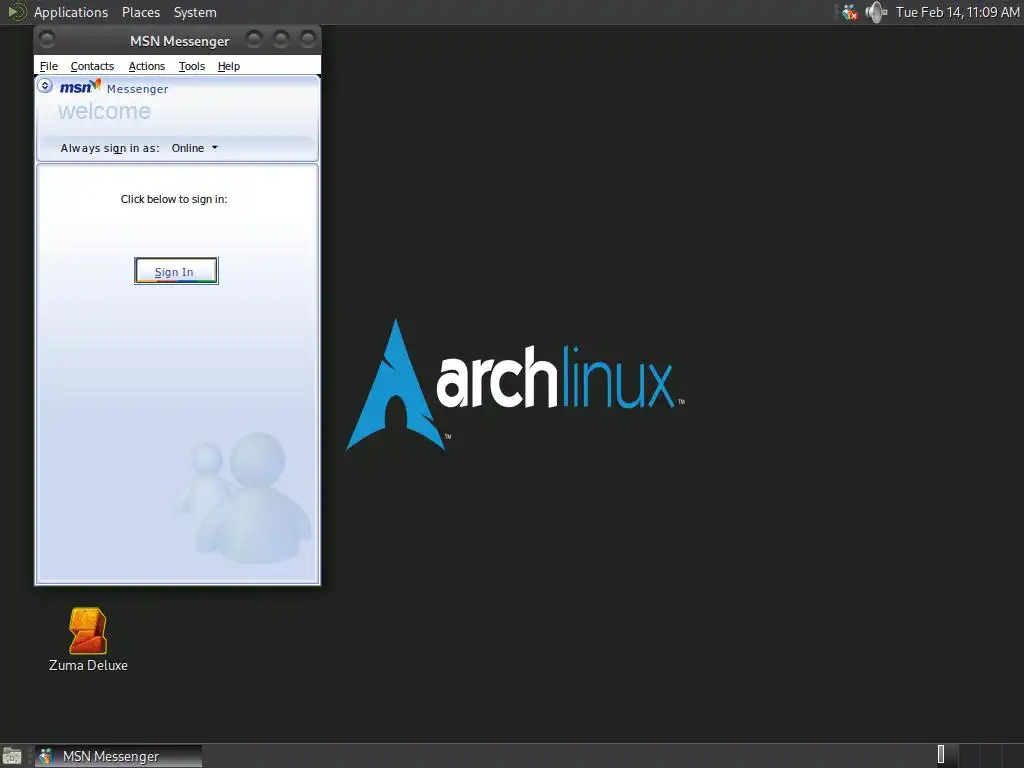Image resolution: width=1024 pixels, height=768 pixels.
Task: Select MSN Messenger in the taskbar
Action: tap(118, 756)
